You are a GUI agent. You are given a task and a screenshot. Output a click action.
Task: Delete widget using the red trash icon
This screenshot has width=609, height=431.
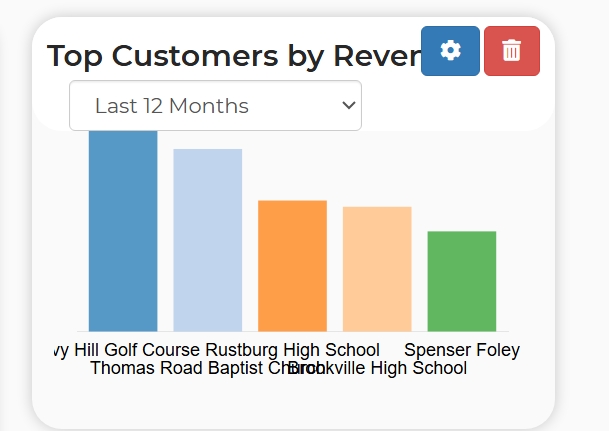[x=512, y=50]
